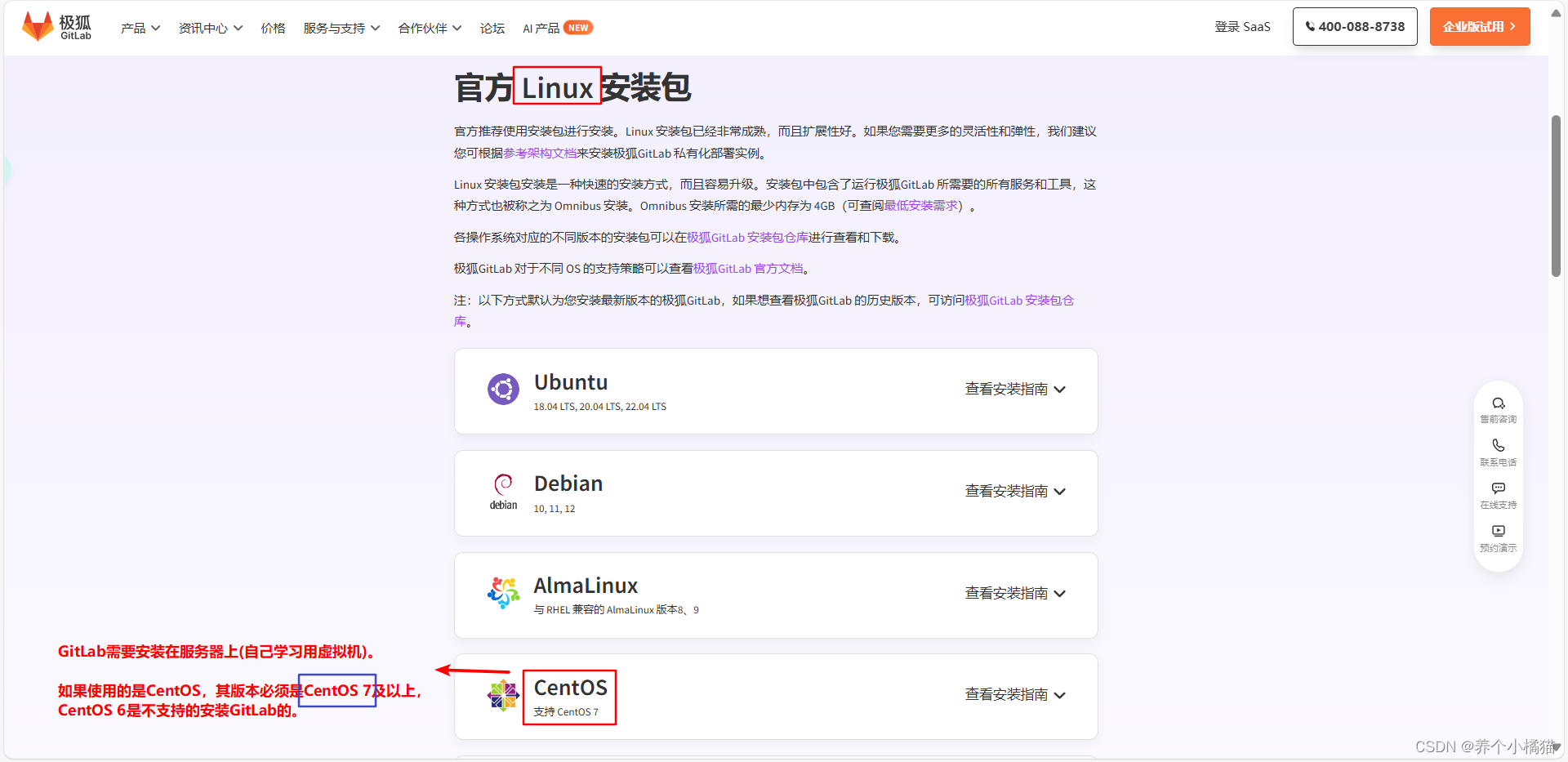Expand Ubuntu 查看安装指南
This screenshot has width=1568, height=762.
click(x=1015, y=390)
